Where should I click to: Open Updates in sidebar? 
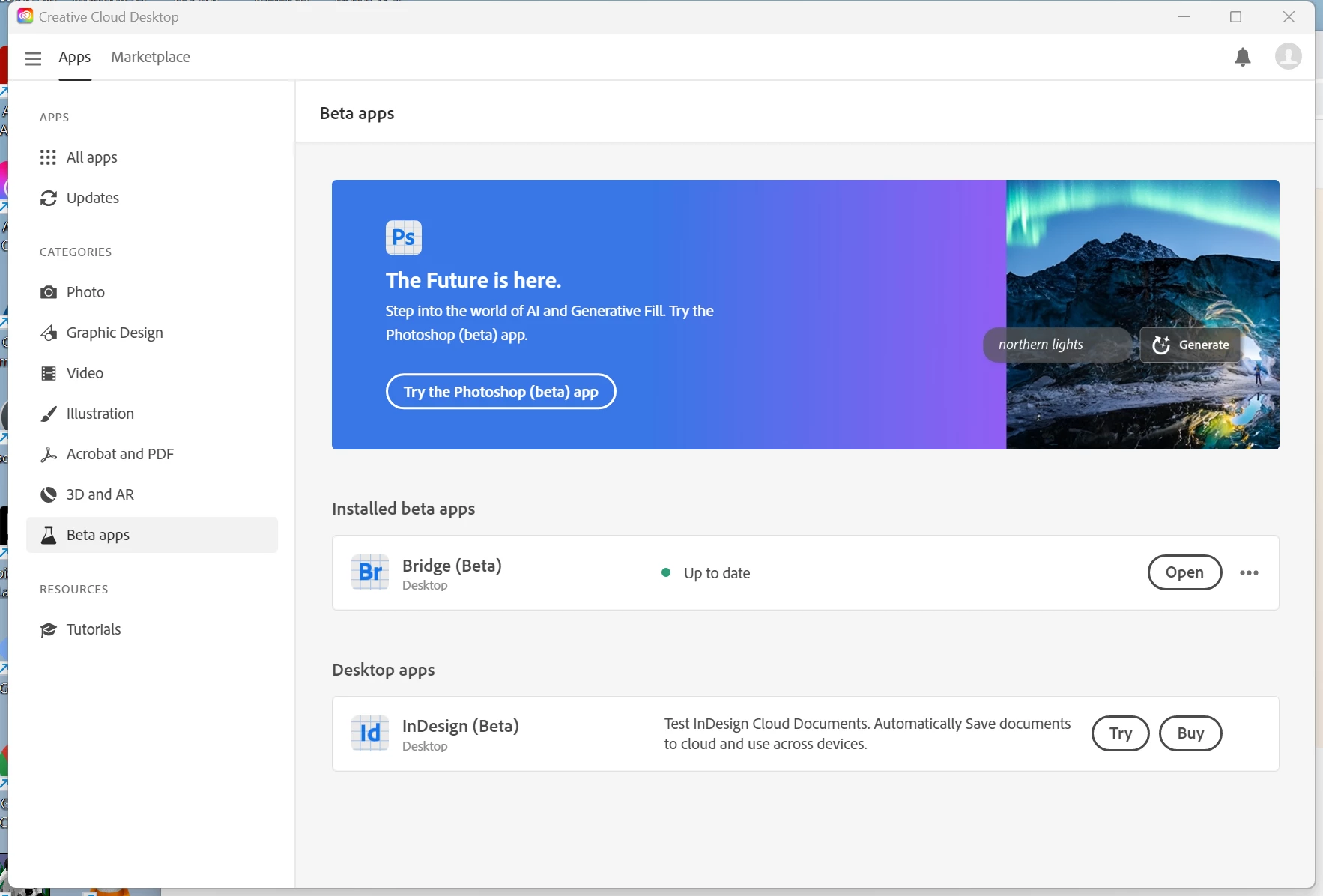(152, 198)
